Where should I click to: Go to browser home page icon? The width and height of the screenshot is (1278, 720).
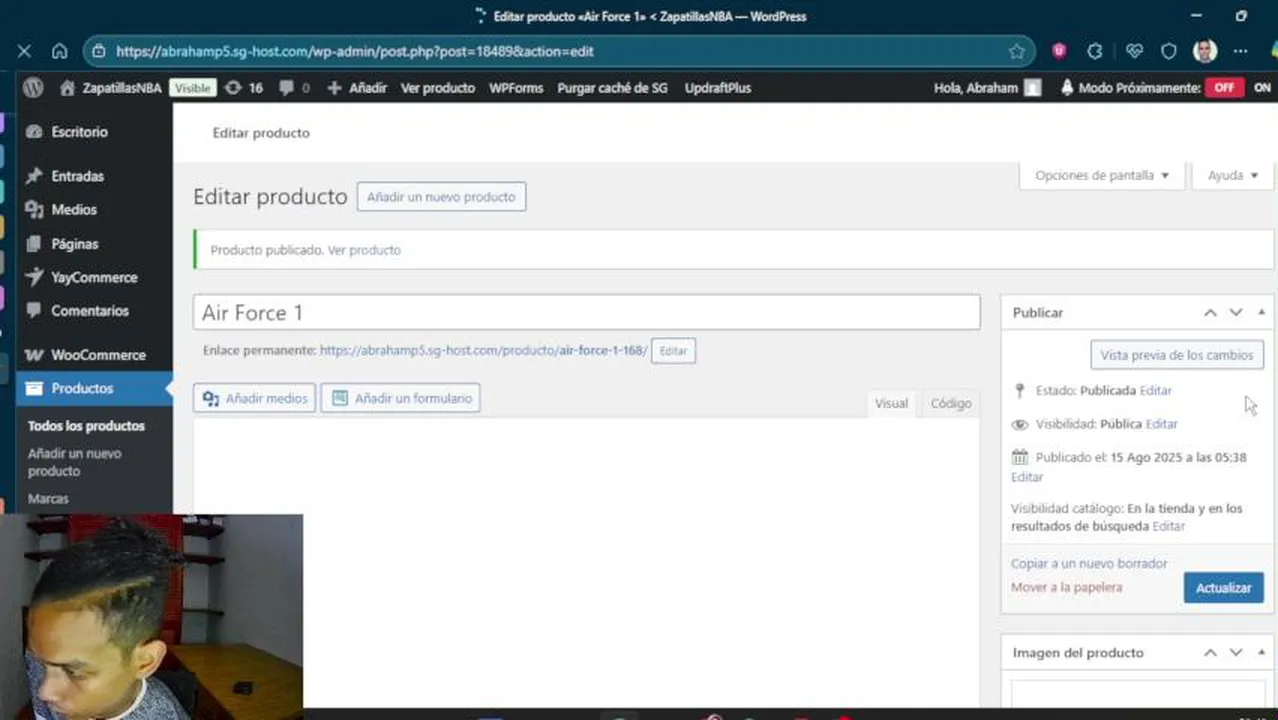[60, 51]
